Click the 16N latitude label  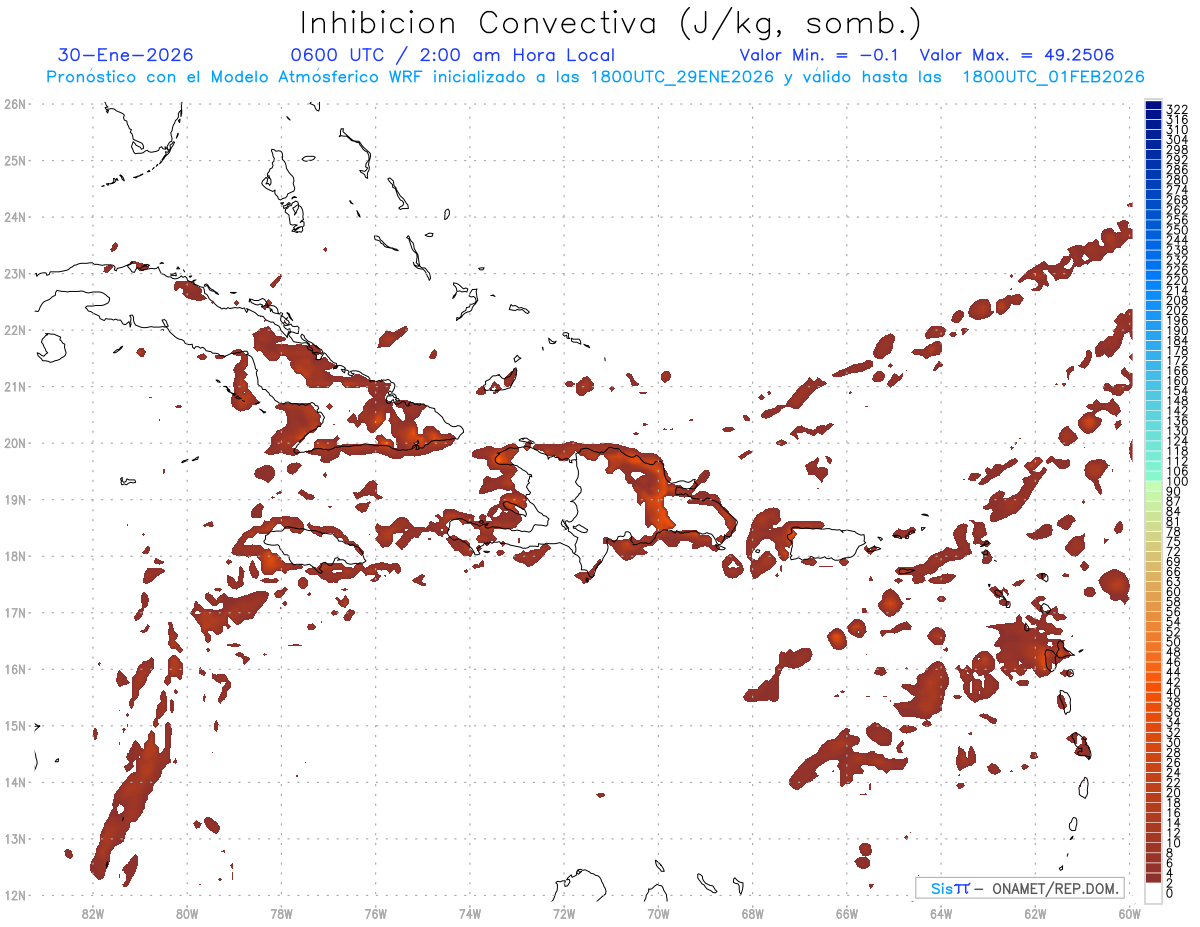click(14, 669)
